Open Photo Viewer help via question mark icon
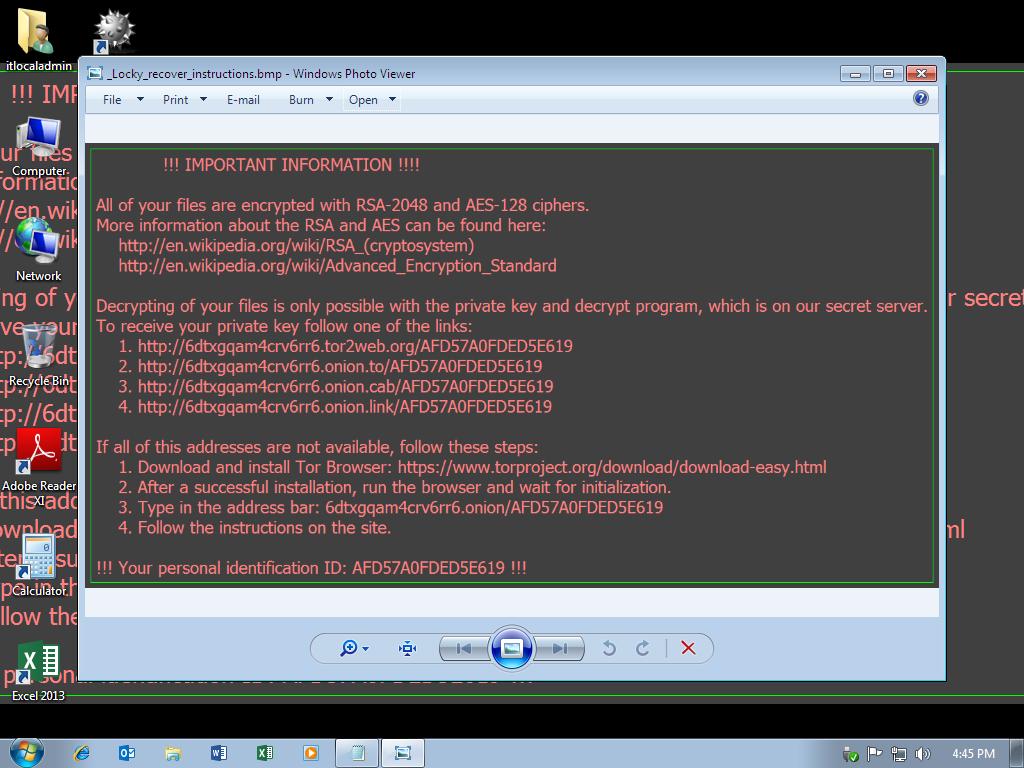The image size is (1024, 768). tap(919, 99)
